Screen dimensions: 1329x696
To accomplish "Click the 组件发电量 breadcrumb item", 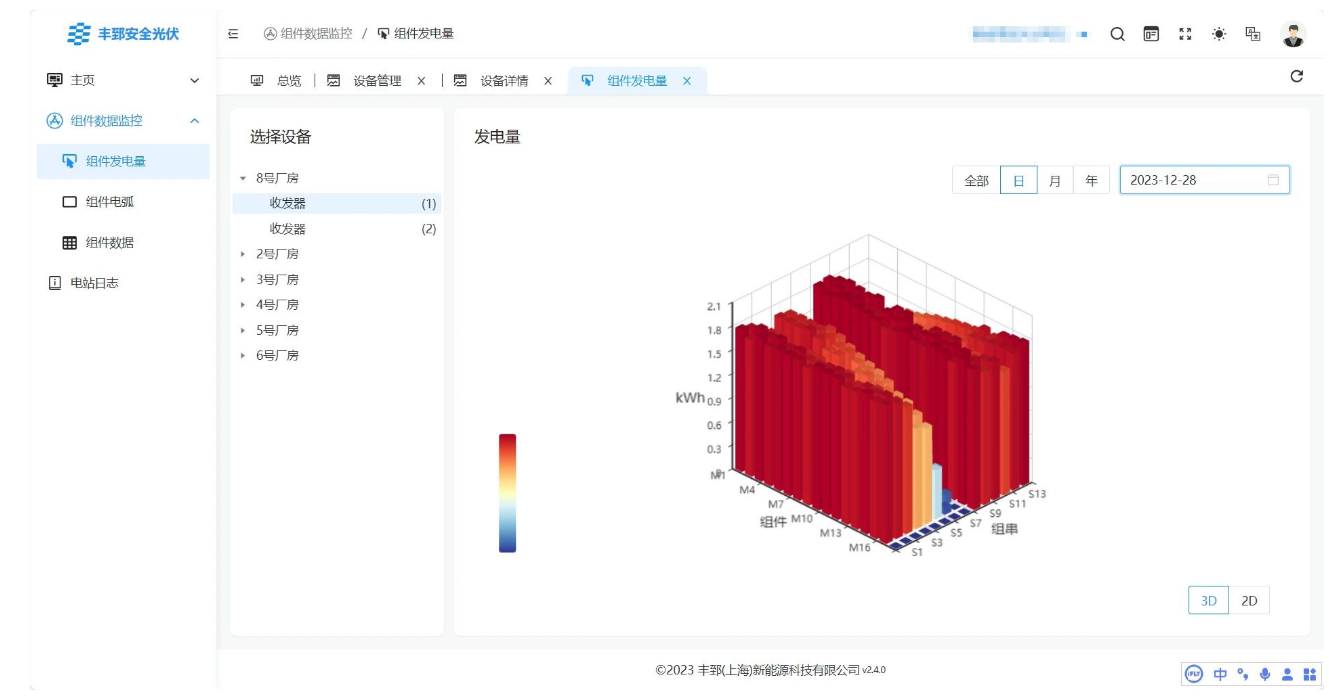I will [415, 34].
